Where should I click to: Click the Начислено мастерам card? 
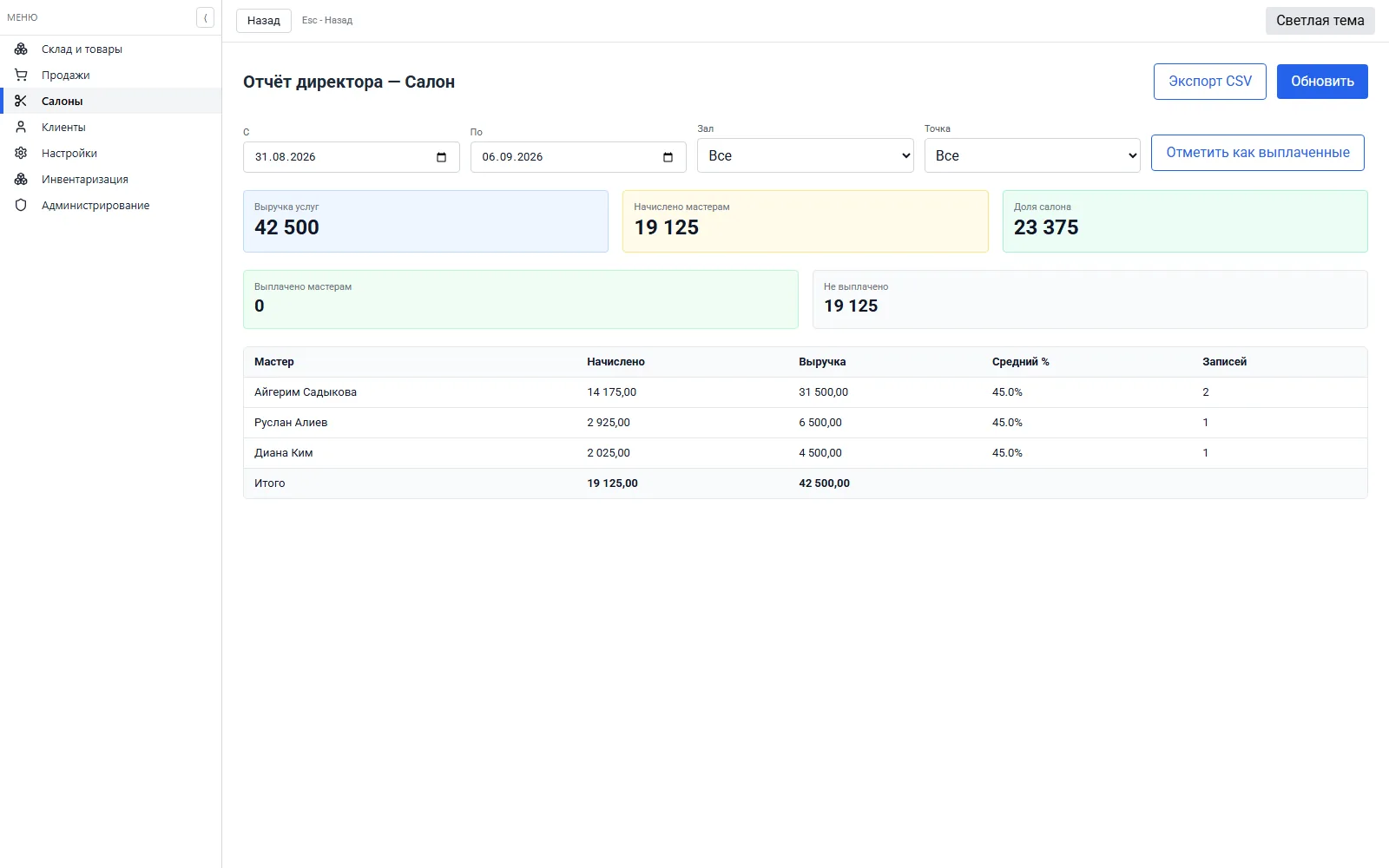805,221
